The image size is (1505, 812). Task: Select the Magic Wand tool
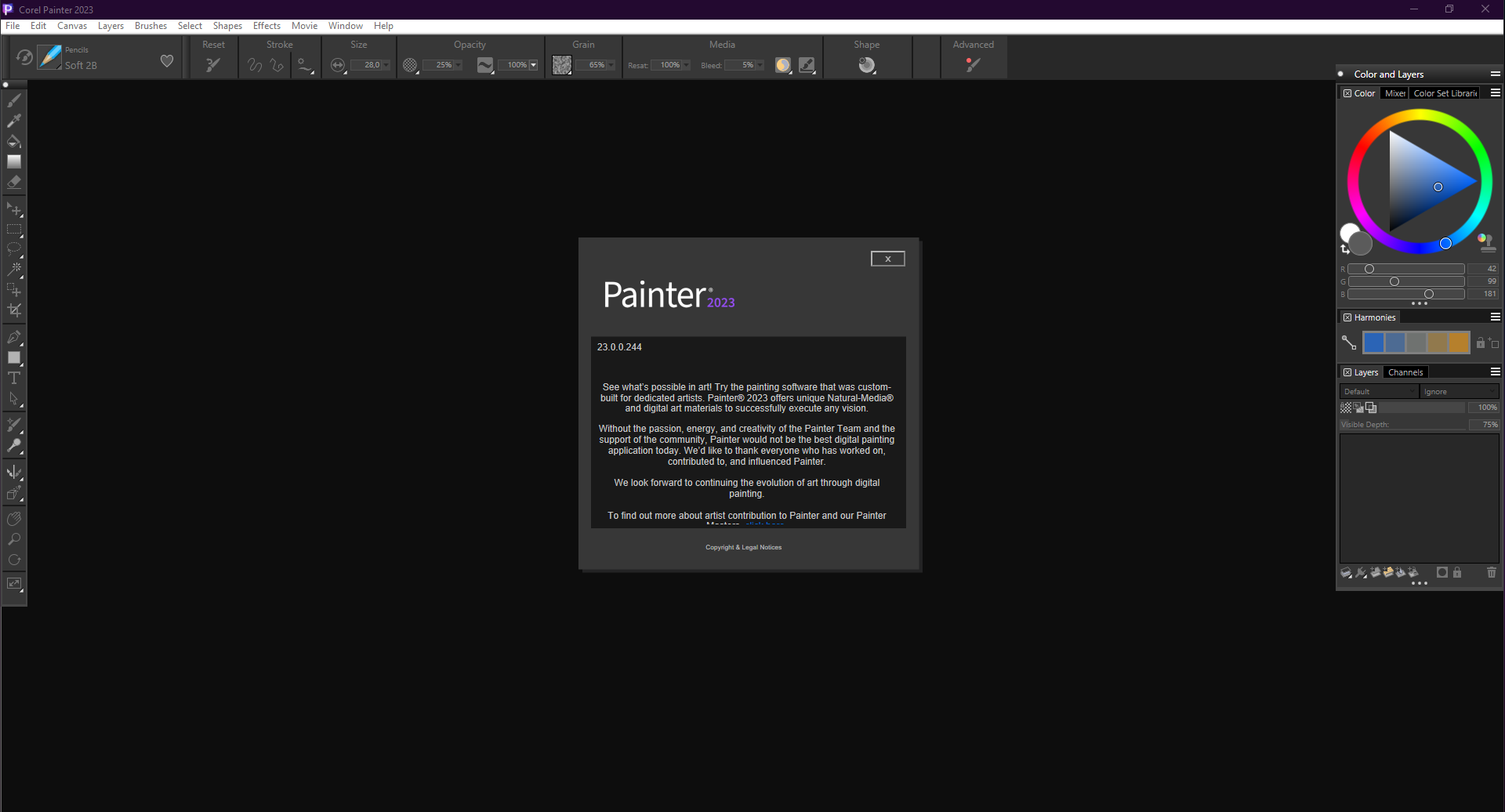(14, 270)
